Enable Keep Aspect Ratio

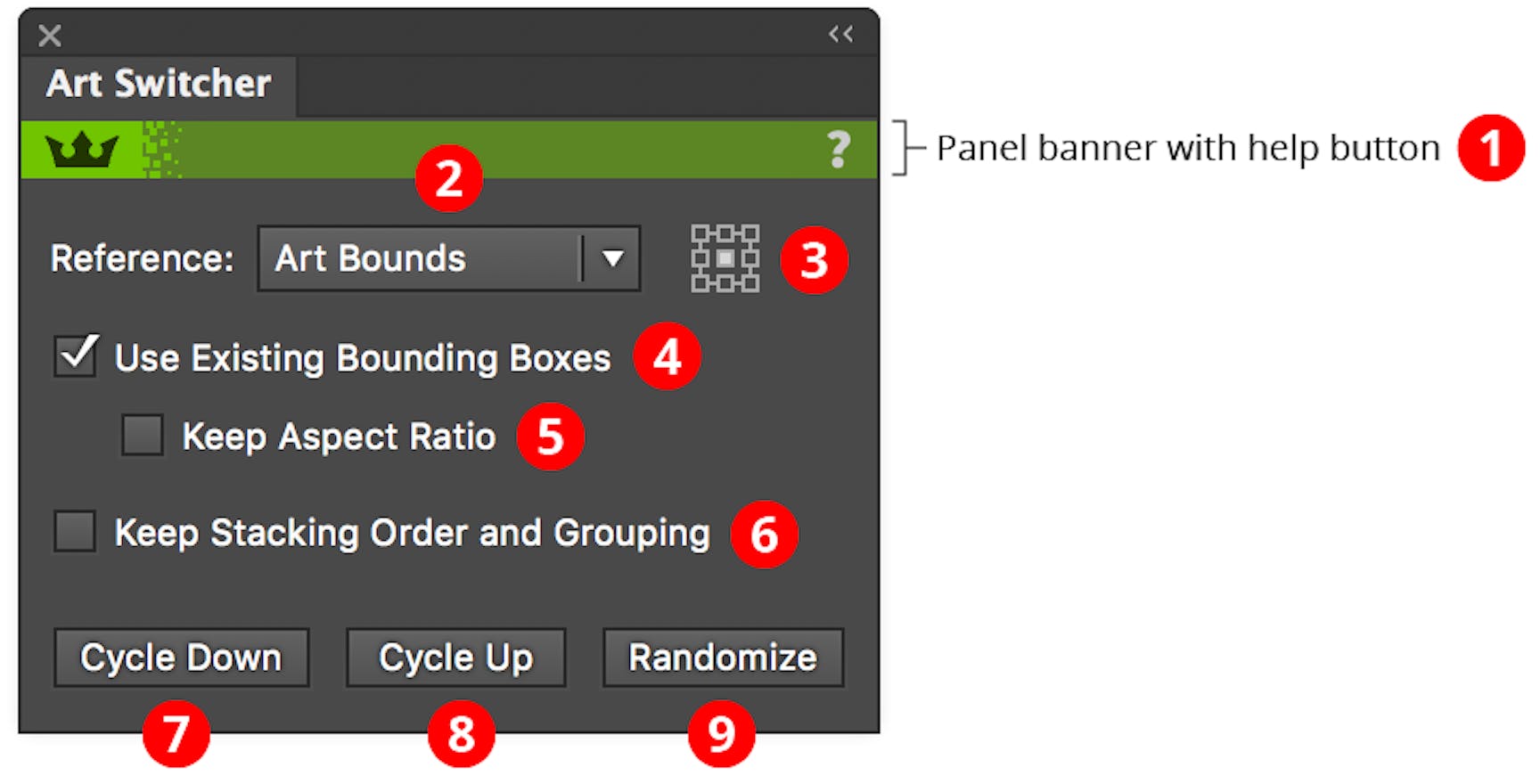[x=142, y=436]
